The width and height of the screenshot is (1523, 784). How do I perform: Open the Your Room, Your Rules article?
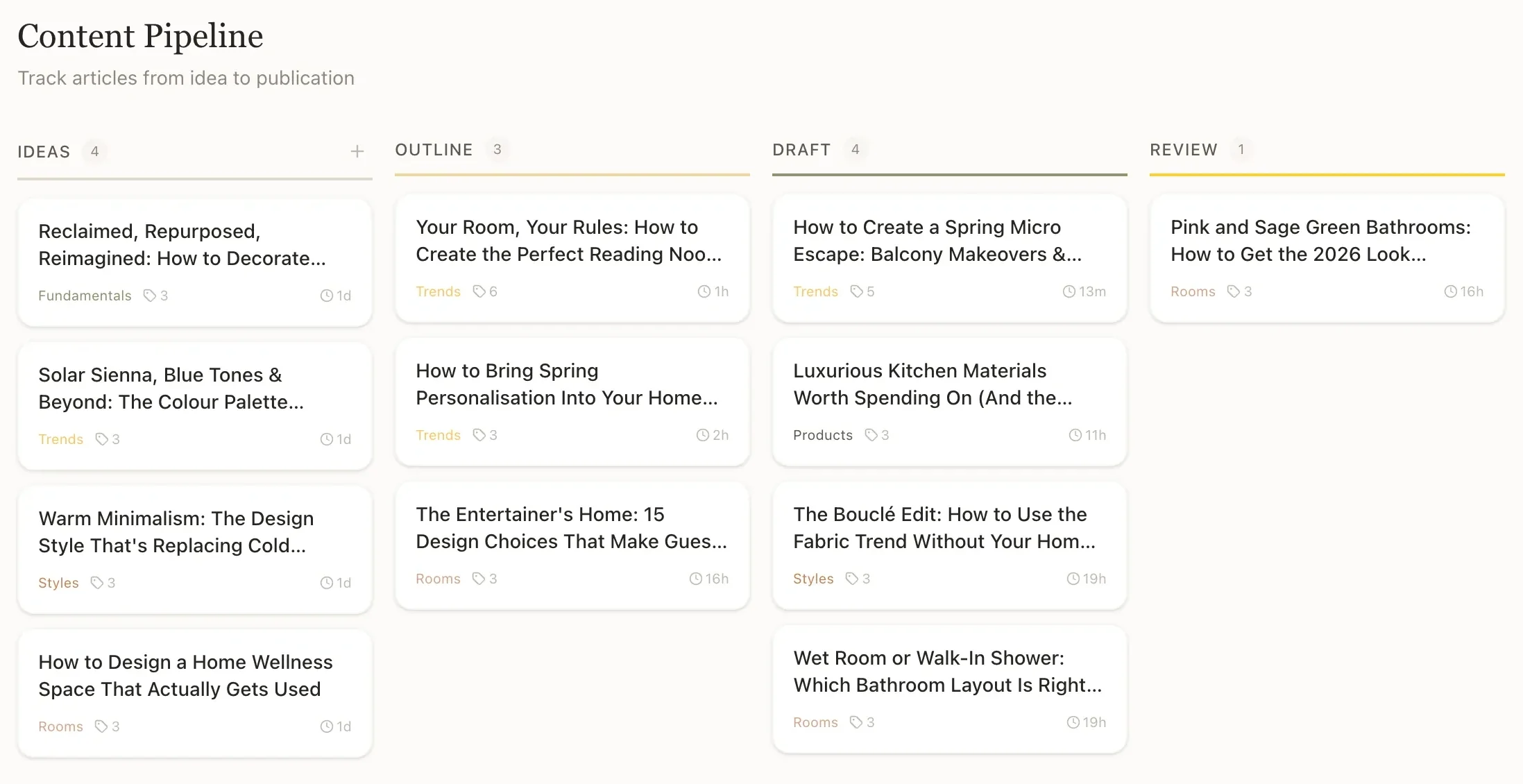click(572, 259)
